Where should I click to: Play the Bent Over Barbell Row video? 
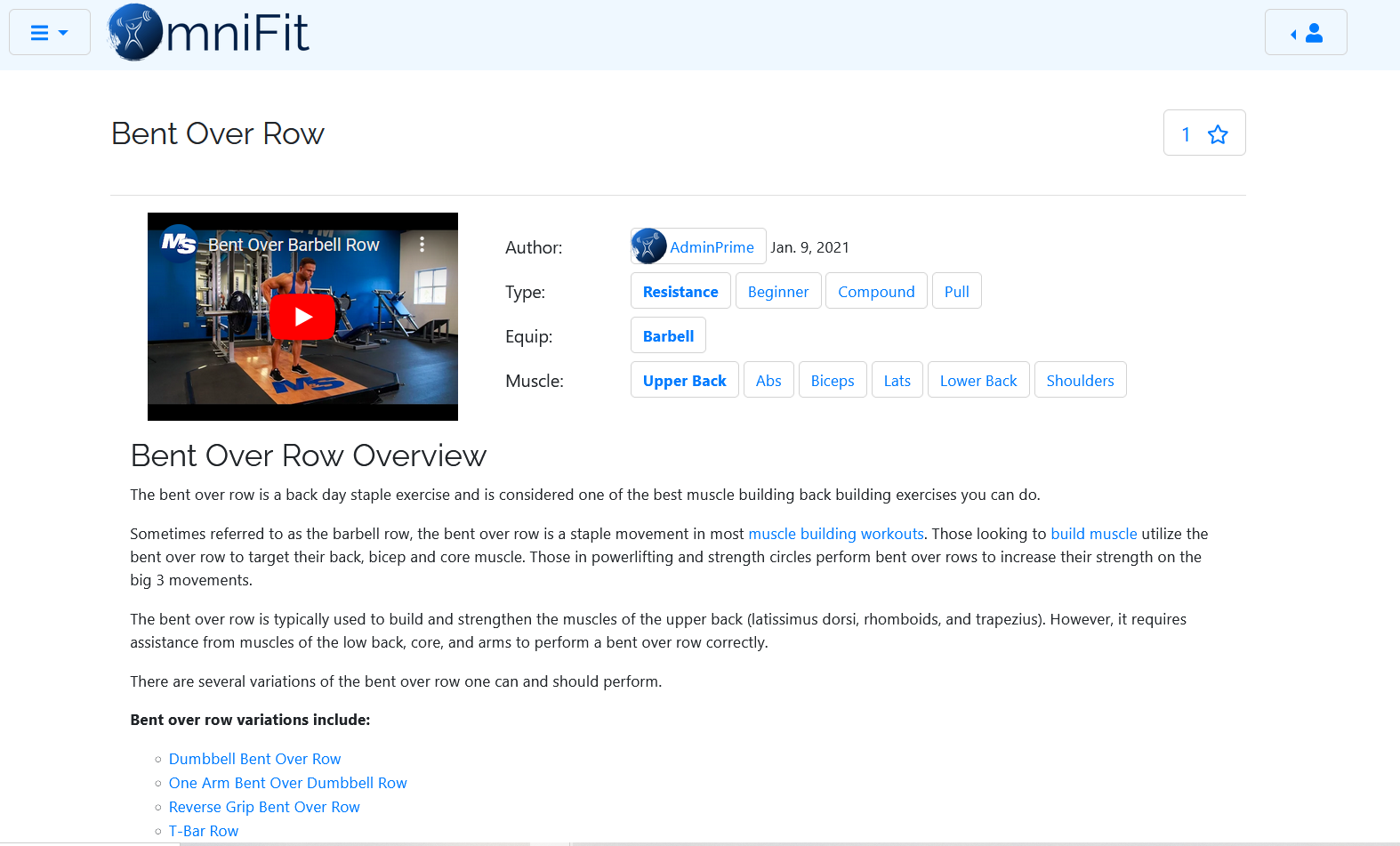pos(302,317)
